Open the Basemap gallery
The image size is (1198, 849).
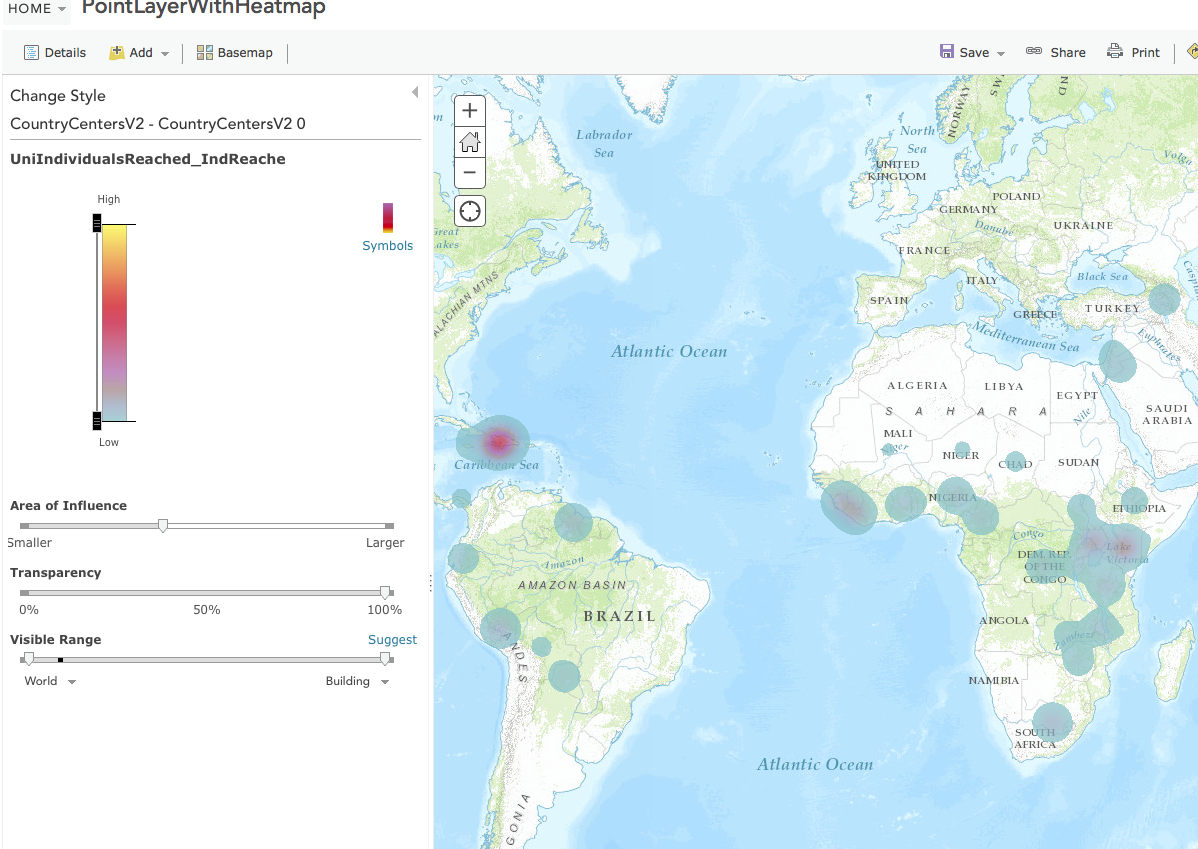234,52
